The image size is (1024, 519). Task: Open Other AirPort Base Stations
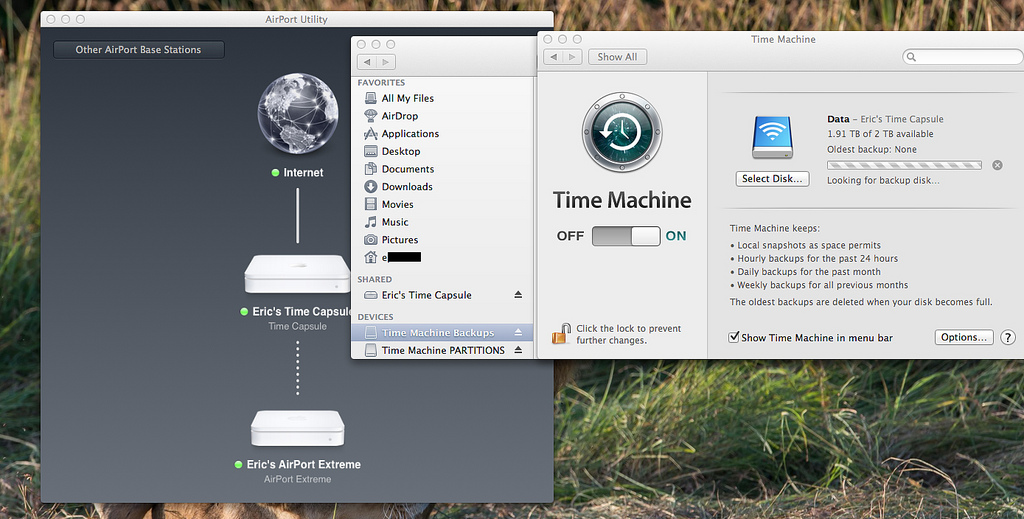pos(138,50)
